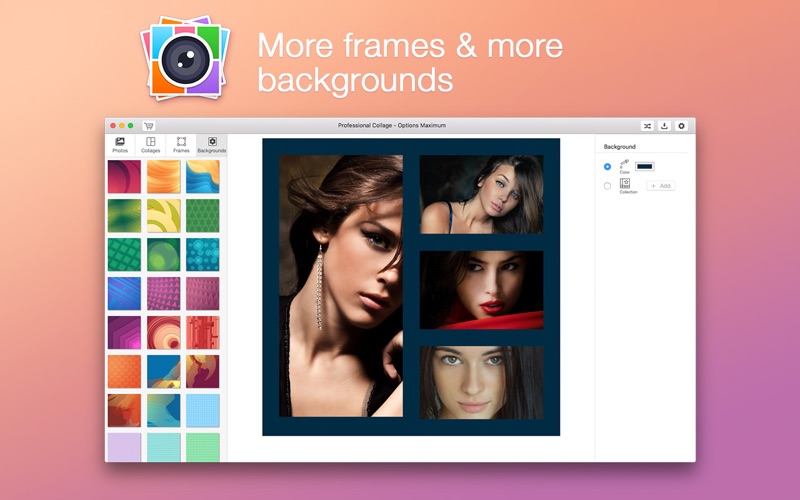Choose the red concentric circles background

(x=163, y=333)
